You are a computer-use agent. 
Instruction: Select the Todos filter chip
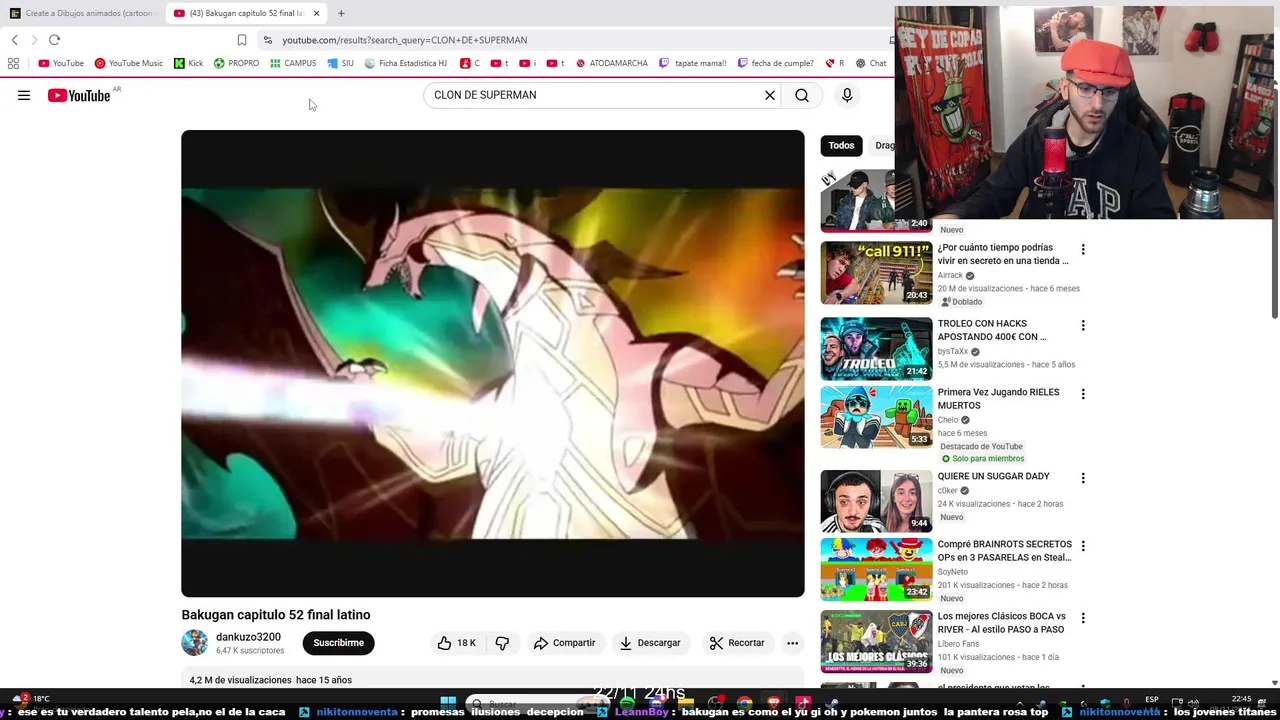coord(841,145)
